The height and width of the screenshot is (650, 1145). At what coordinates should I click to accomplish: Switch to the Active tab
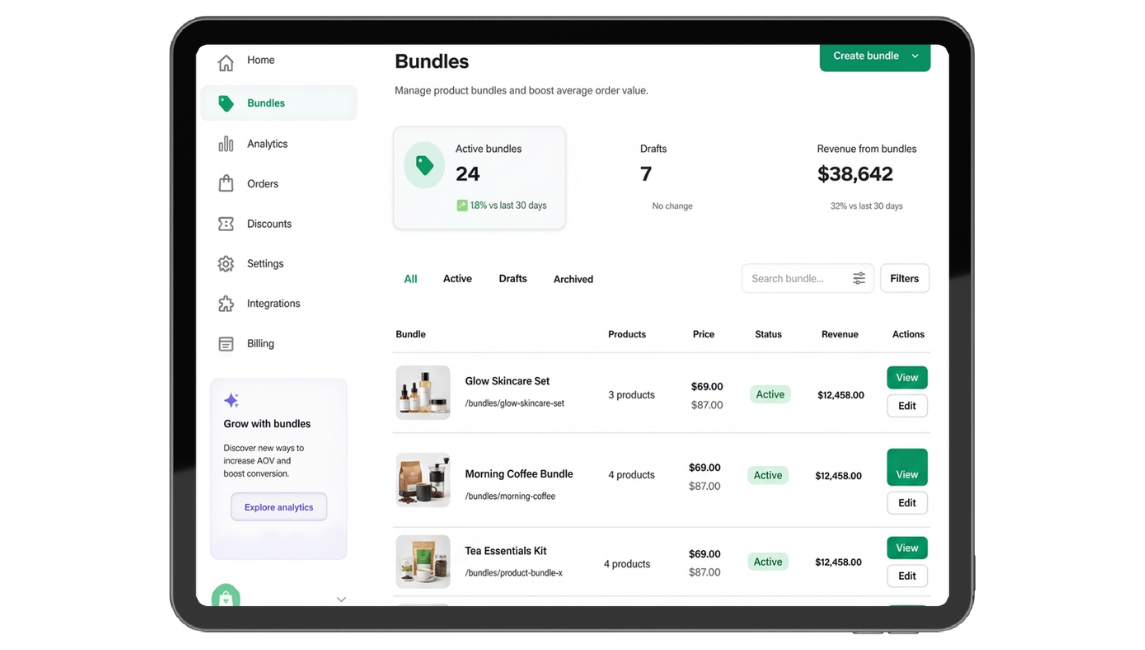pos(457,279)
